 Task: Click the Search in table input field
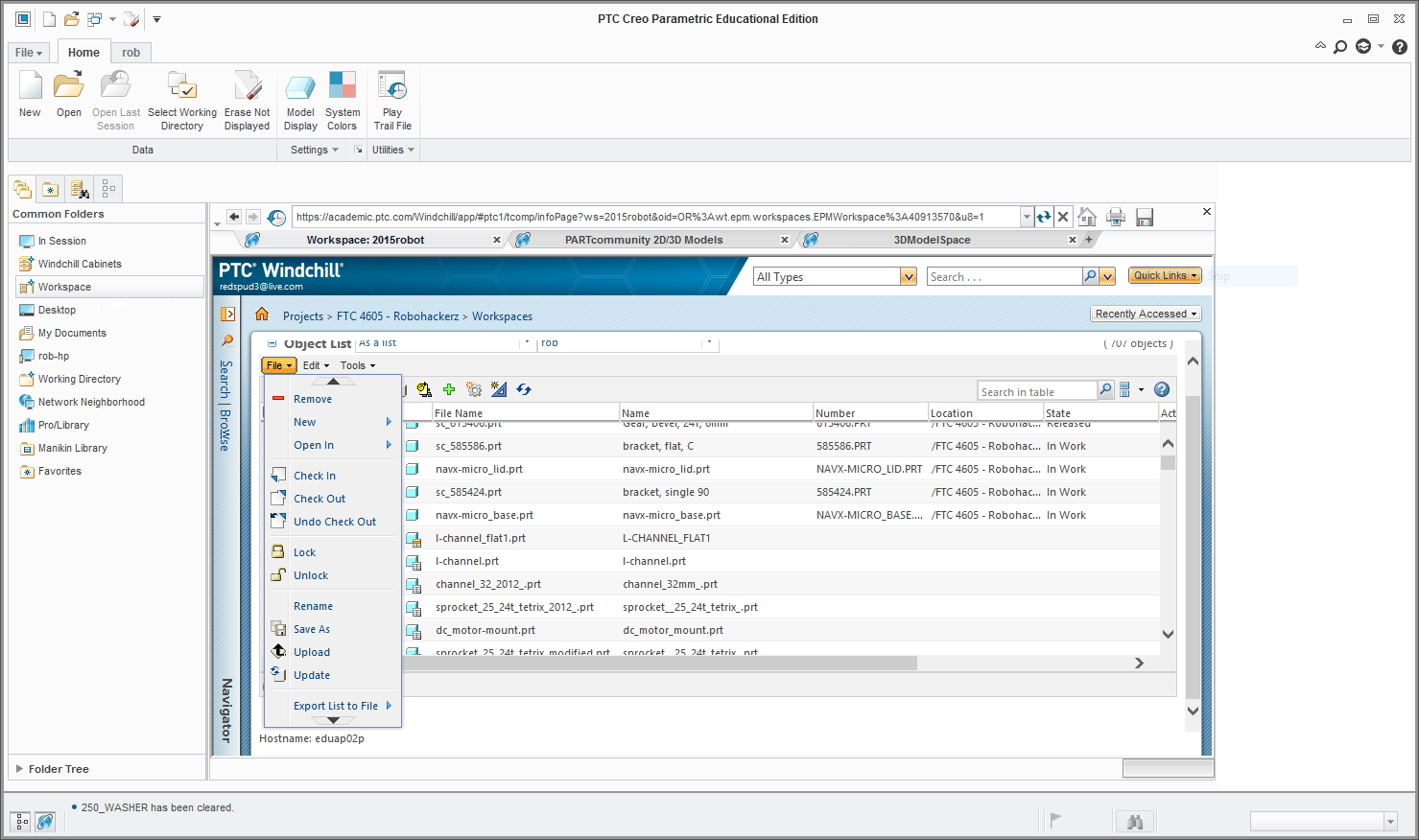[1037, 390]
